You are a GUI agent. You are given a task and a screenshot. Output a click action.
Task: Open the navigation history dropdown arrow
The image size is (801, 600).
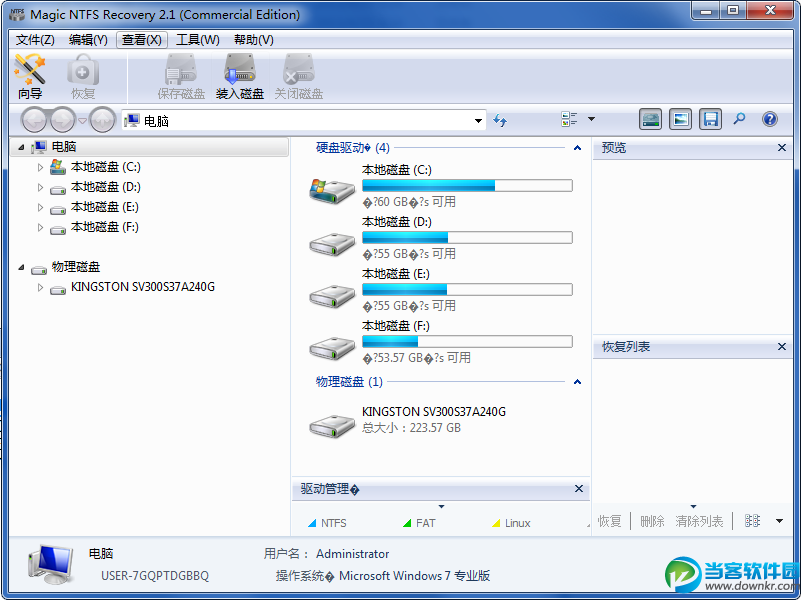click(x=82, y=121)
